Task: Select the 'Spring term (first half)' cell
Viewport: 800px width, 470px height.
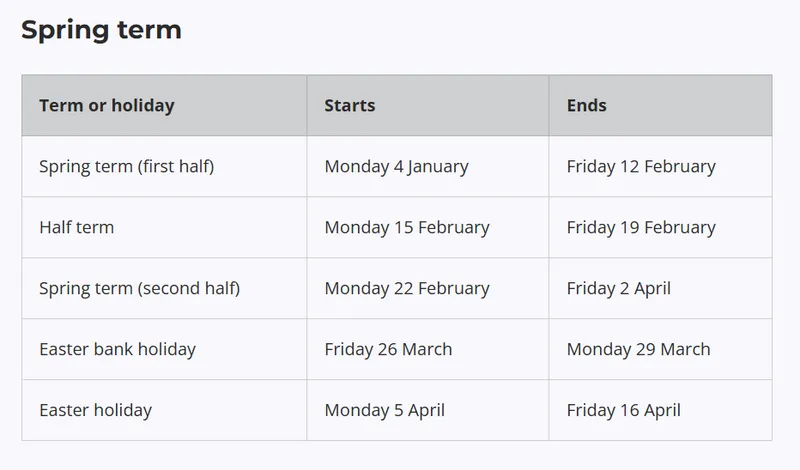Action: 126,166
